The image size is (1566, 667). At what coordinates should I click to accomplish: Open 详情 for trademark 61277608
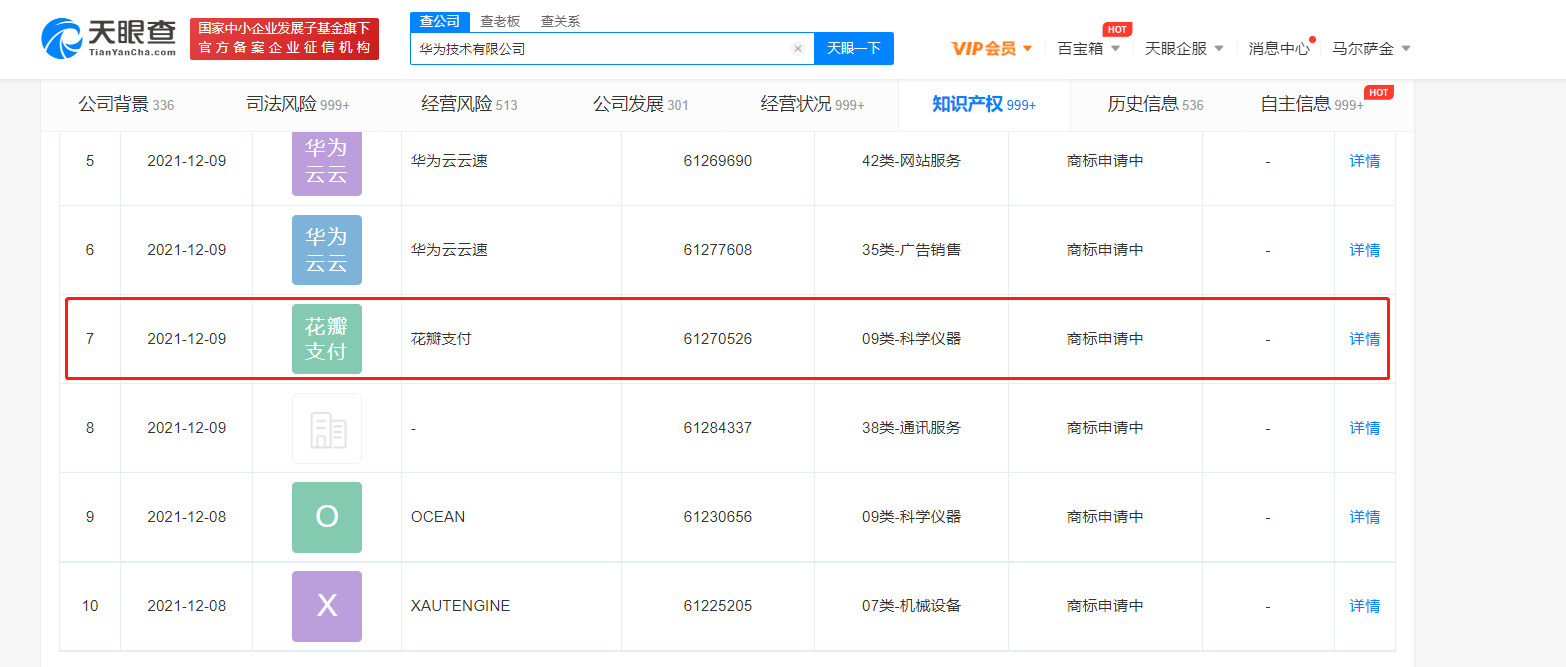tap(1364, 250)
